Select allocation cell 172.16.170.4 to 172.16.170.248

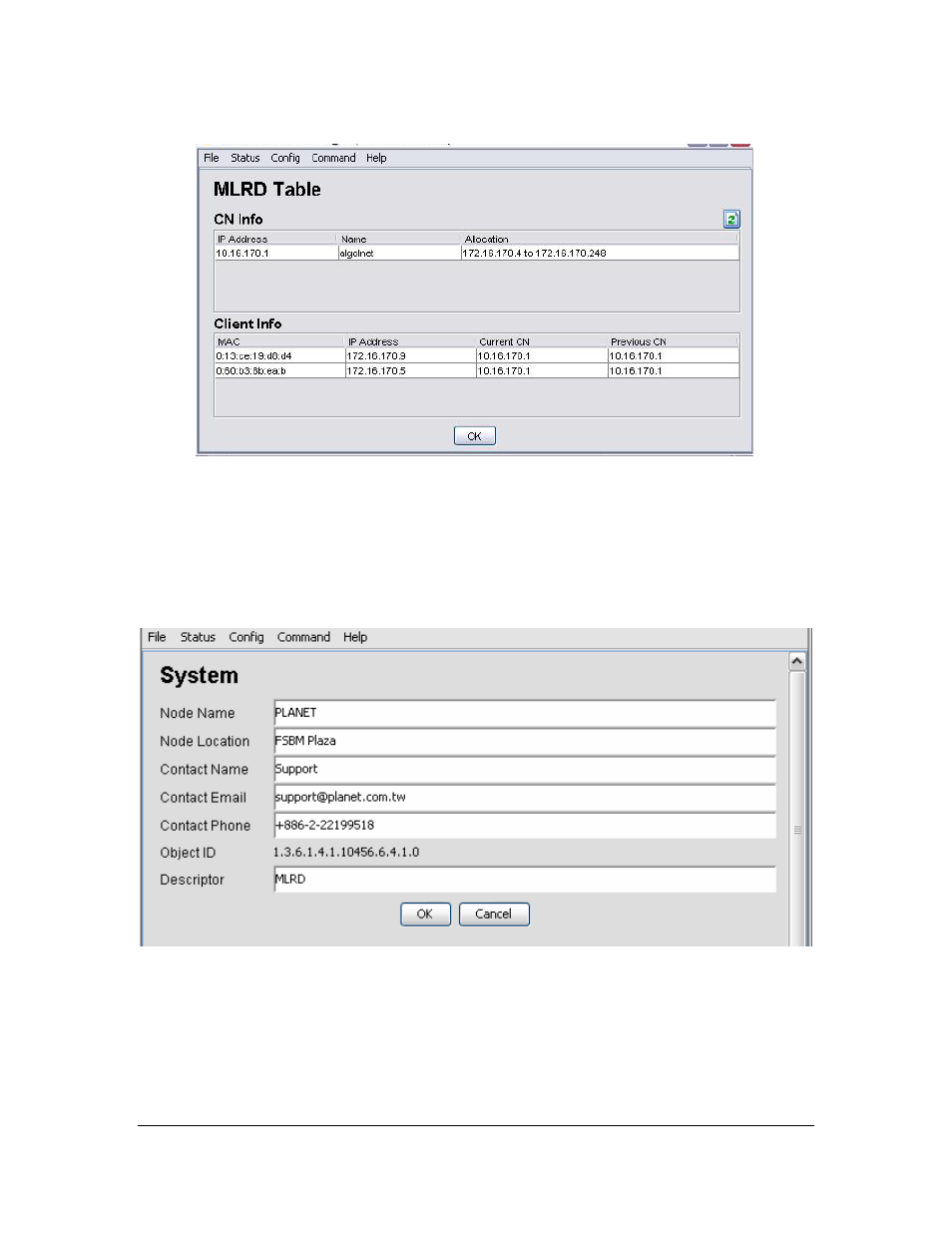click(600, 254)
